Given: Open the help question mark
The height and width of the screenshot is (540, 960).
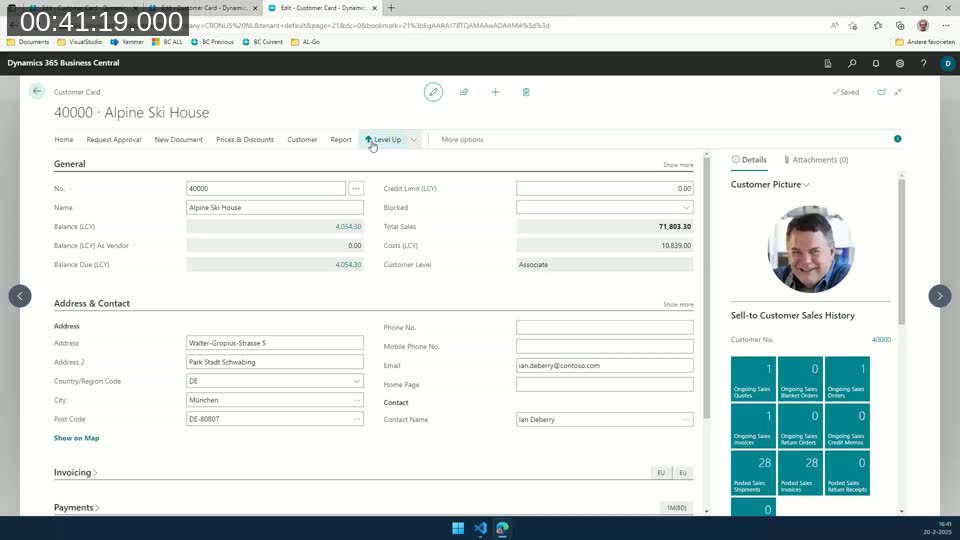Looking at the screenshot, I should point(923,63).
